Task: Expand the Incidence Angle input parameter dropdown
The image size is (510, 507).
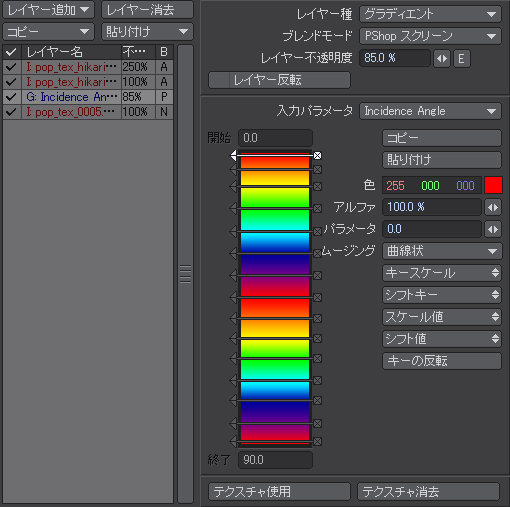Action: 430,111
